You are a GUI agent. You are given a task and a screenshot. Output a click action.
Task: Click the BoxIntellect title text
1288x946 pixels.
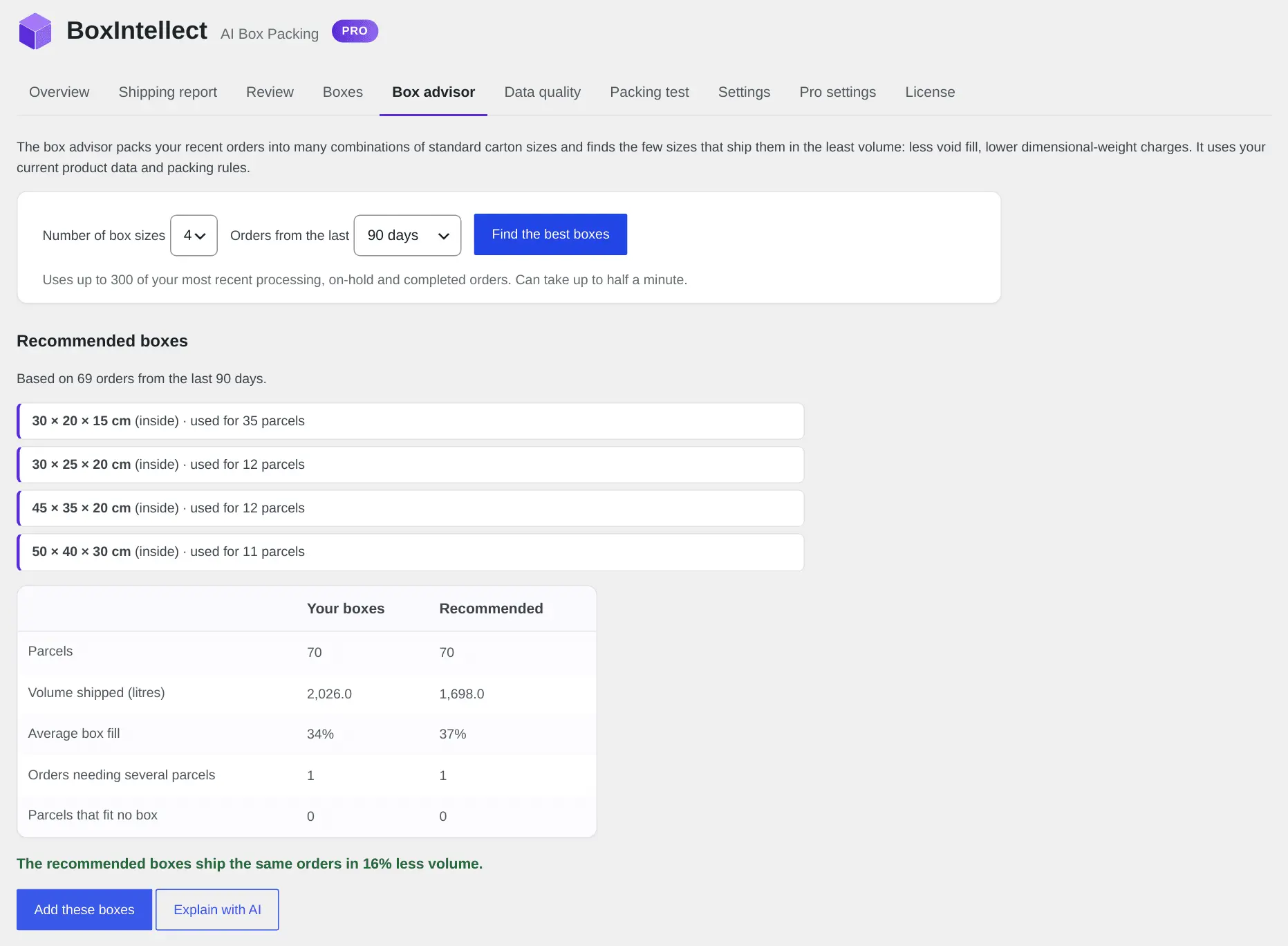pos(137,30)
